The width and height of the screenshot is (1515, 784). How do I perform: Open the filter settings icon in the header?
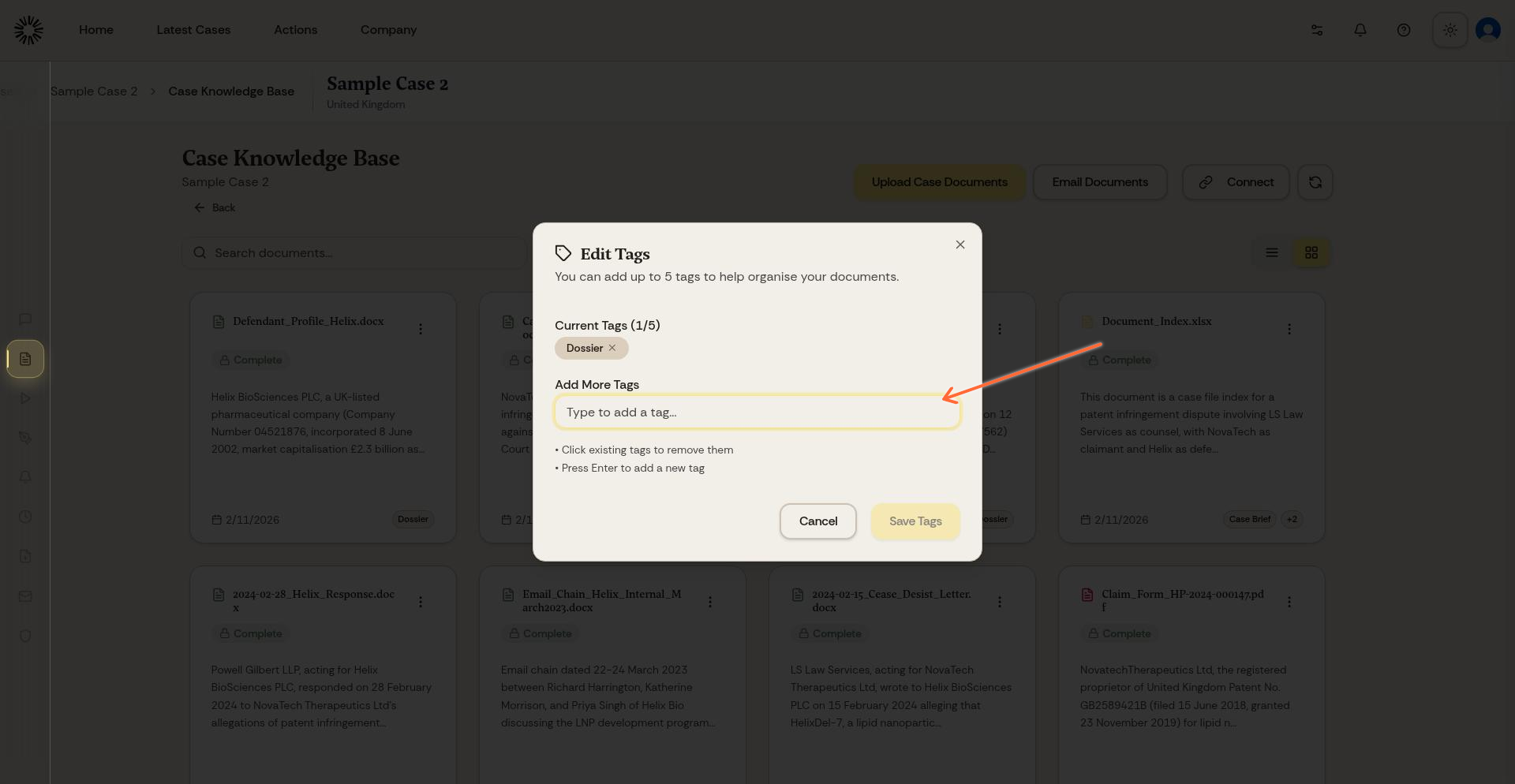(1316, 29)
